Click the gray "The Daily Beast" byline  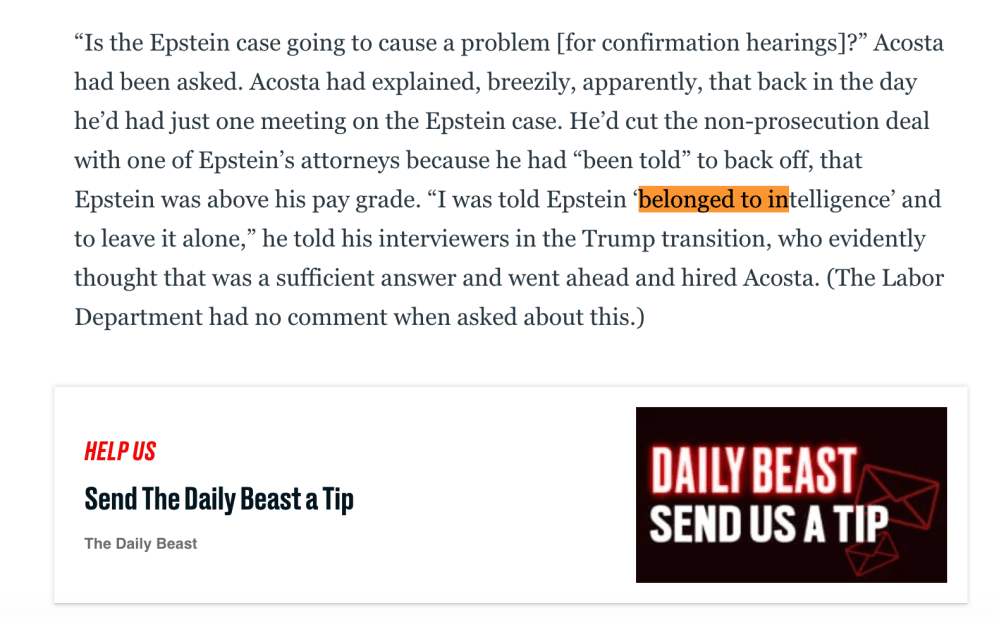(x=141, y=544)
